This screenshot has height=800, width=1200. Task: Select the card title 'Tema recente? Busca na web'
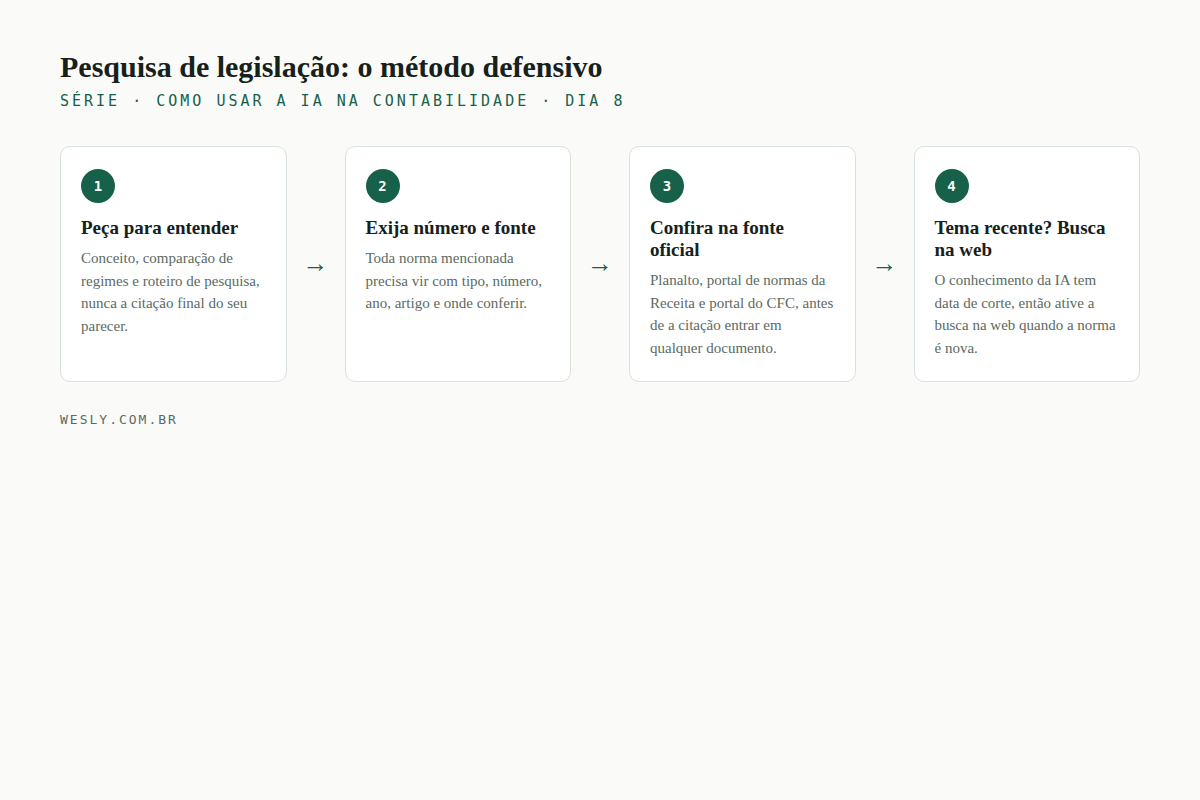tap(1020, 239)
